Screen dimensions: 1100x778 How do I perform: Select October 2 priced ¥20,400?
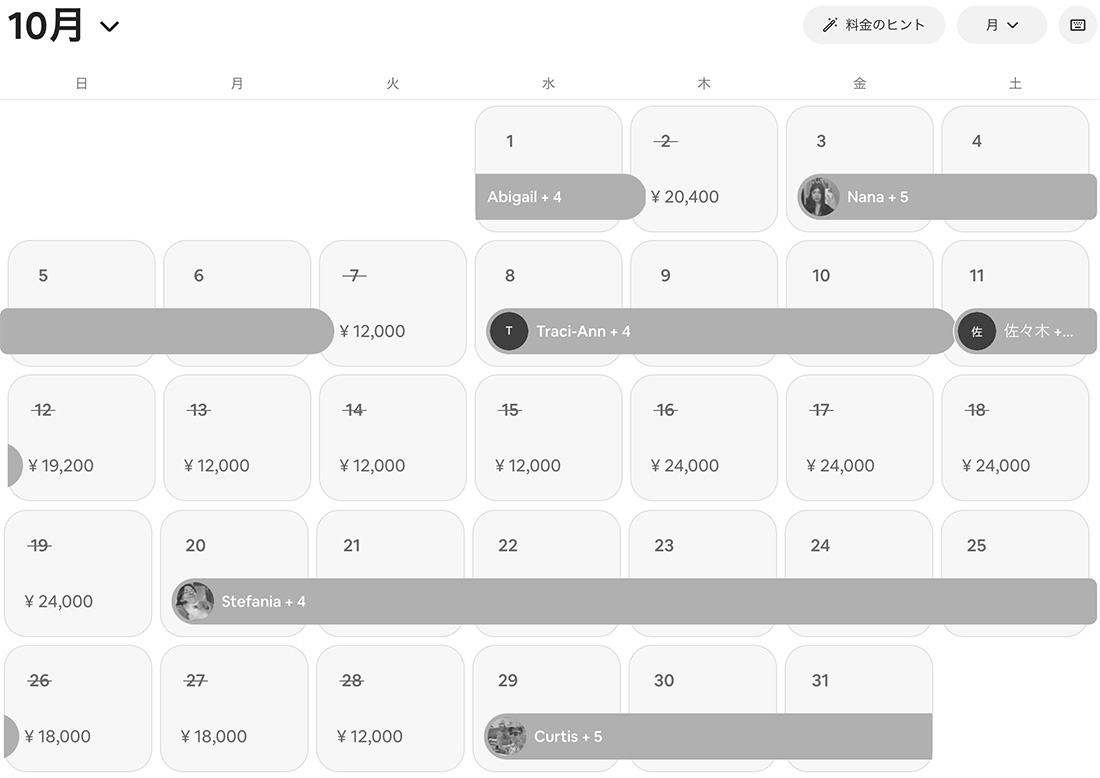[704, 169]
